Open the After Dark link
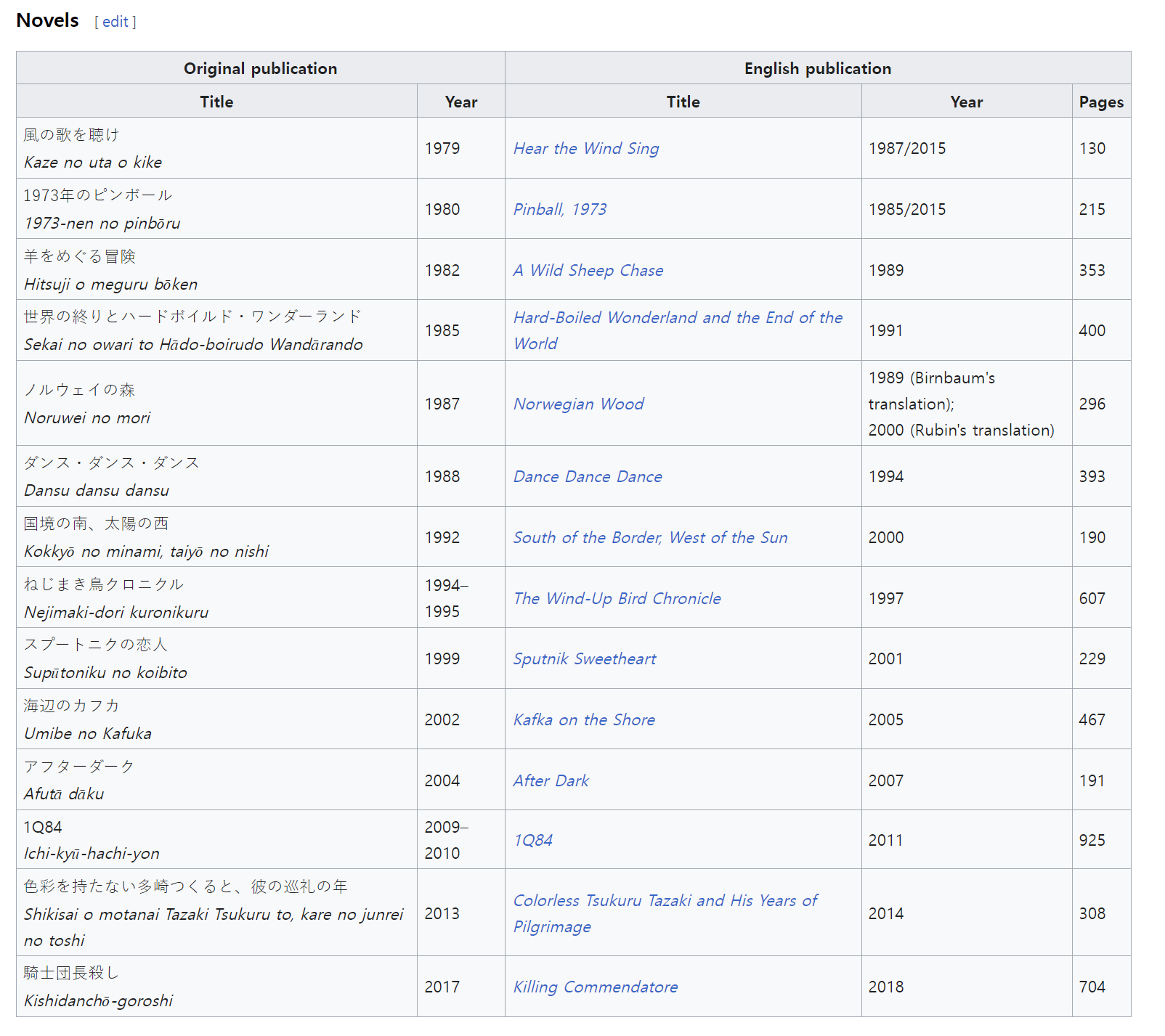This screenshot has height=1036, width=1165. (551, 780)
